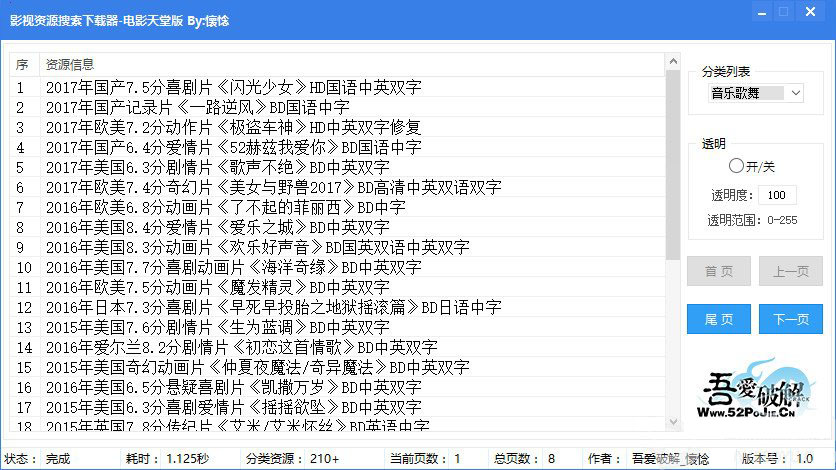Click the 分类资源 210+ status value

324,459
